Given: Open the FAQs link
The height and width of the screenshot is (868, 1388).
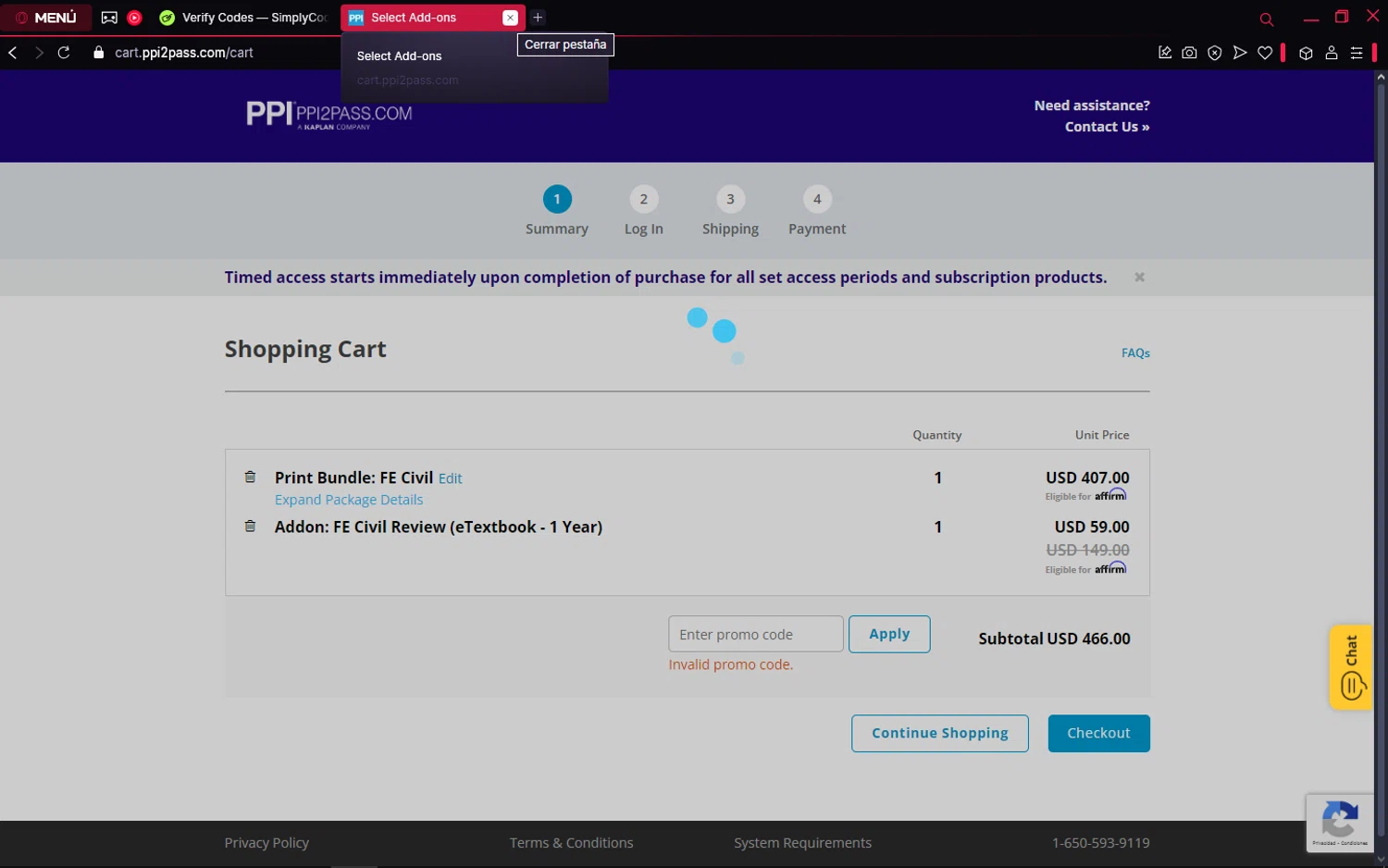Looking at the screenshot, I should tap(1135, 353).
